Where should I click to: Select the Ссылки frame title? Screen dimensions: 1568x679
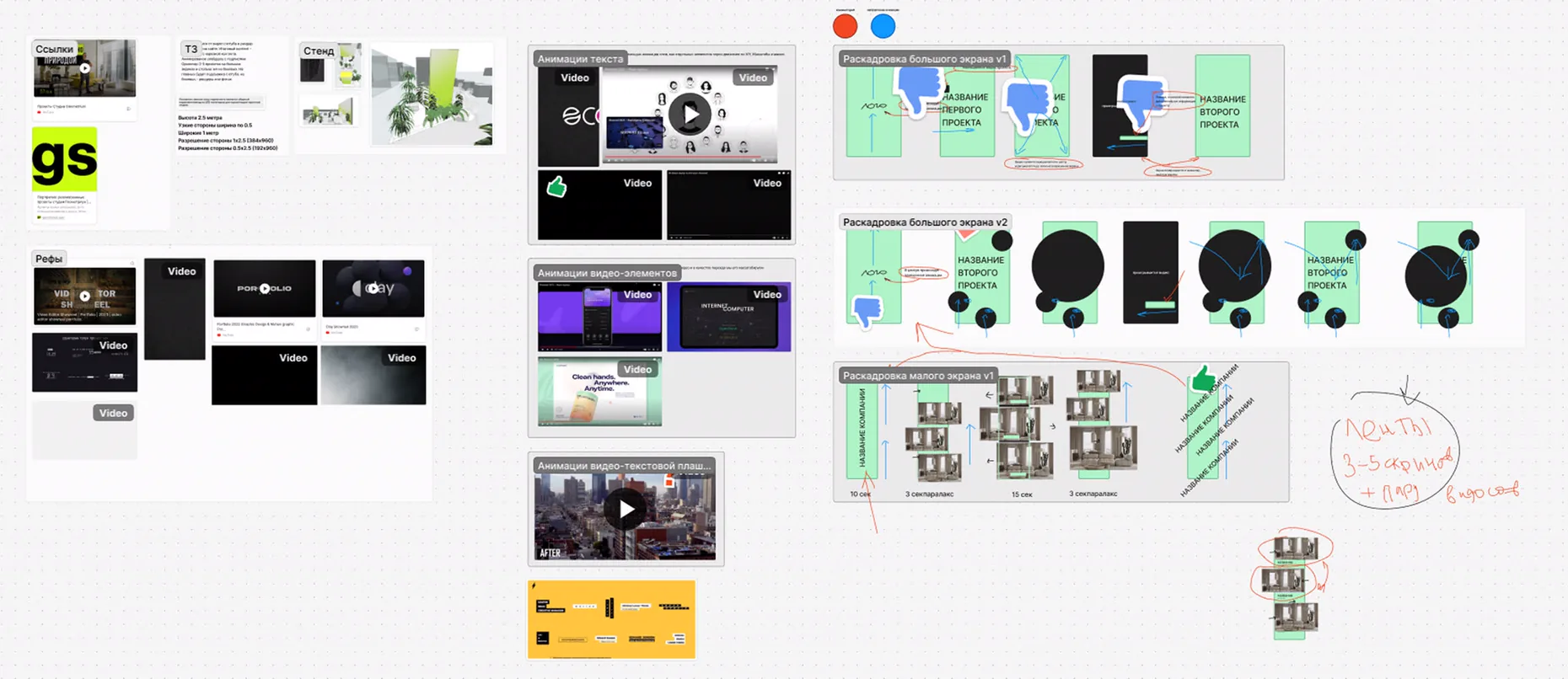coord(54,50)
